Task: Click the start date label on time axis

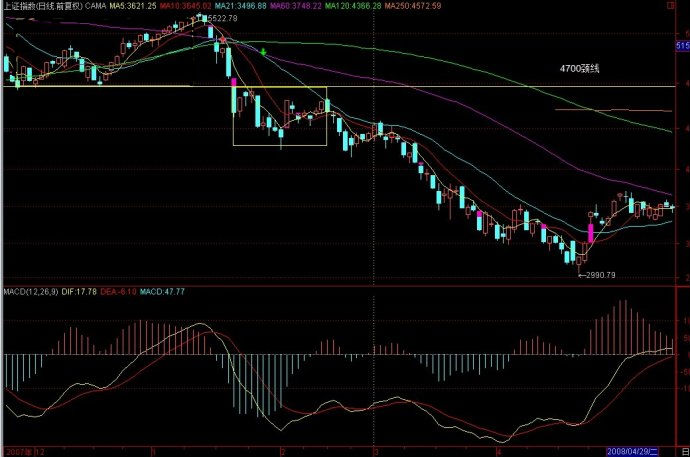Action: point(20,451)
